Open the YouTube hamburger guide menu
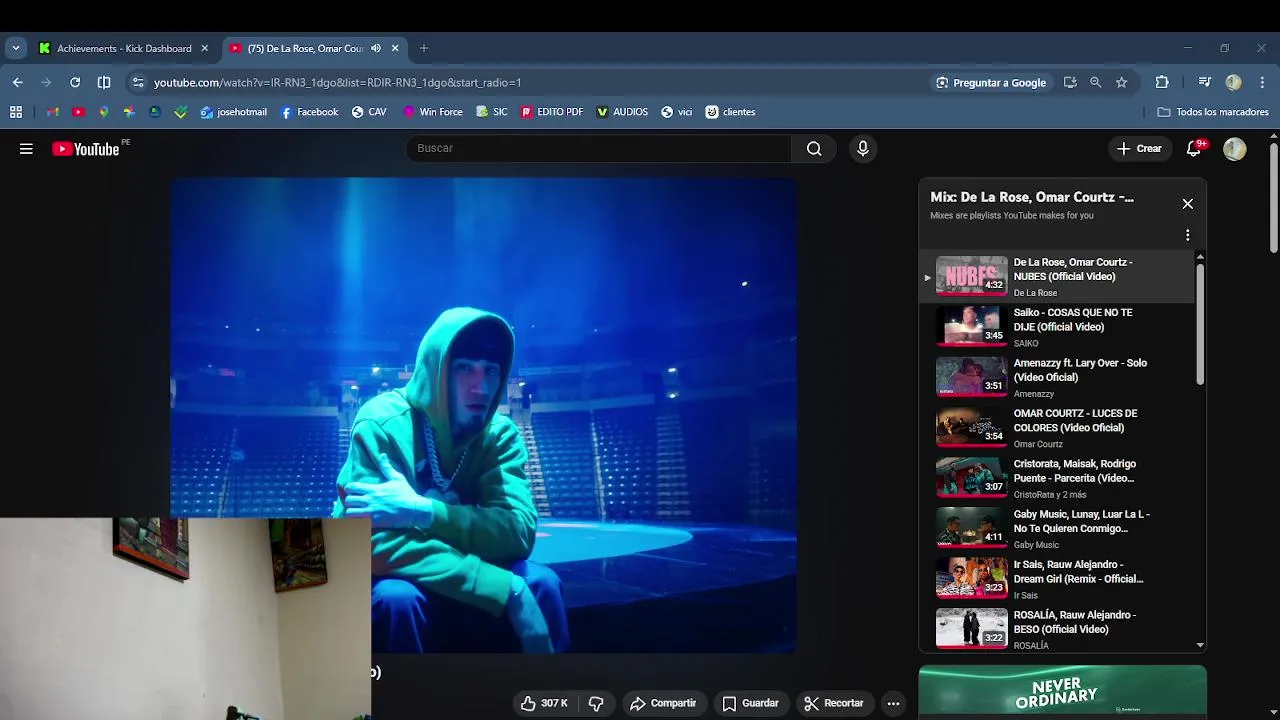The height and width of the screenshot is (720, 1280). pyautogui.click(x=26, y=149)
